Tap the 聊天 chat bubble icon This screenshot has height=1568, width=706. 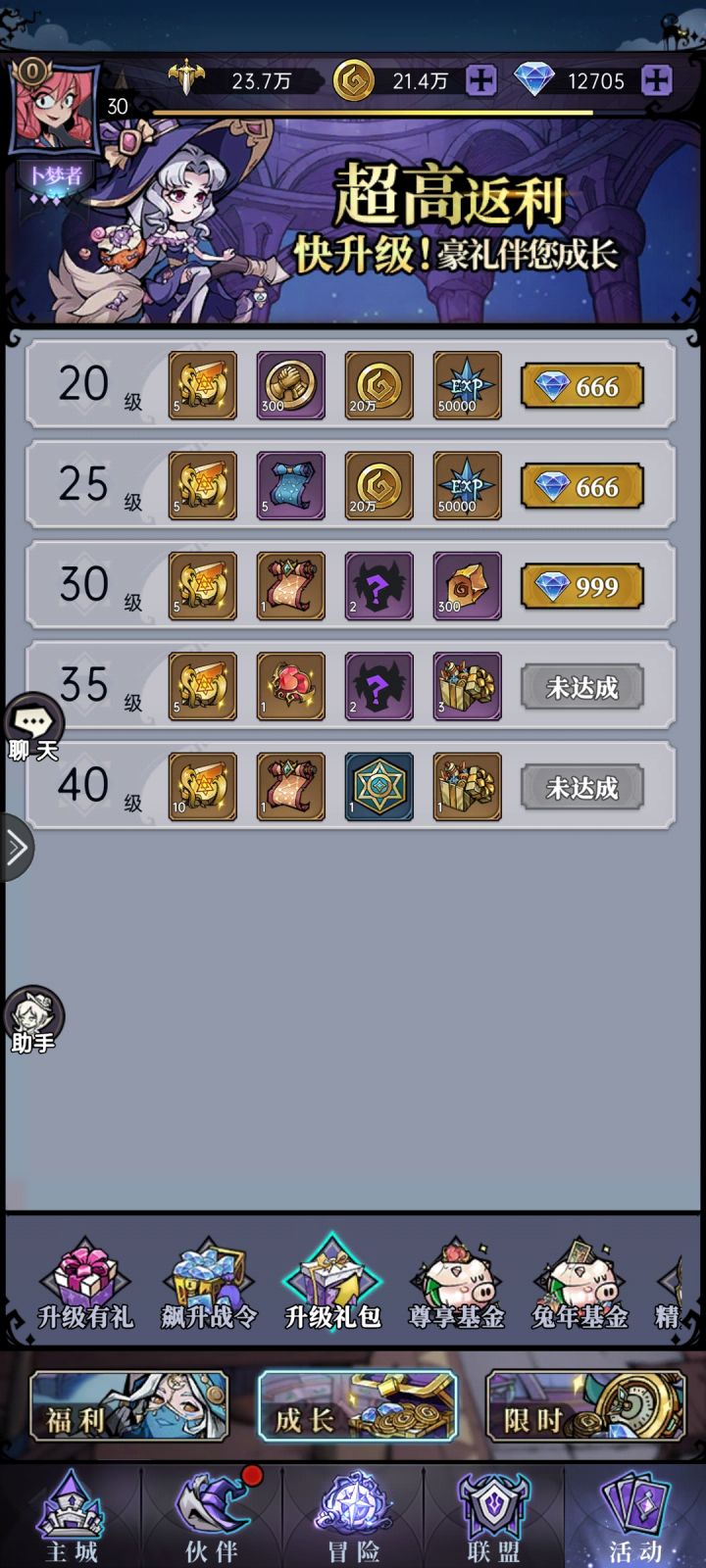(33, 728)
